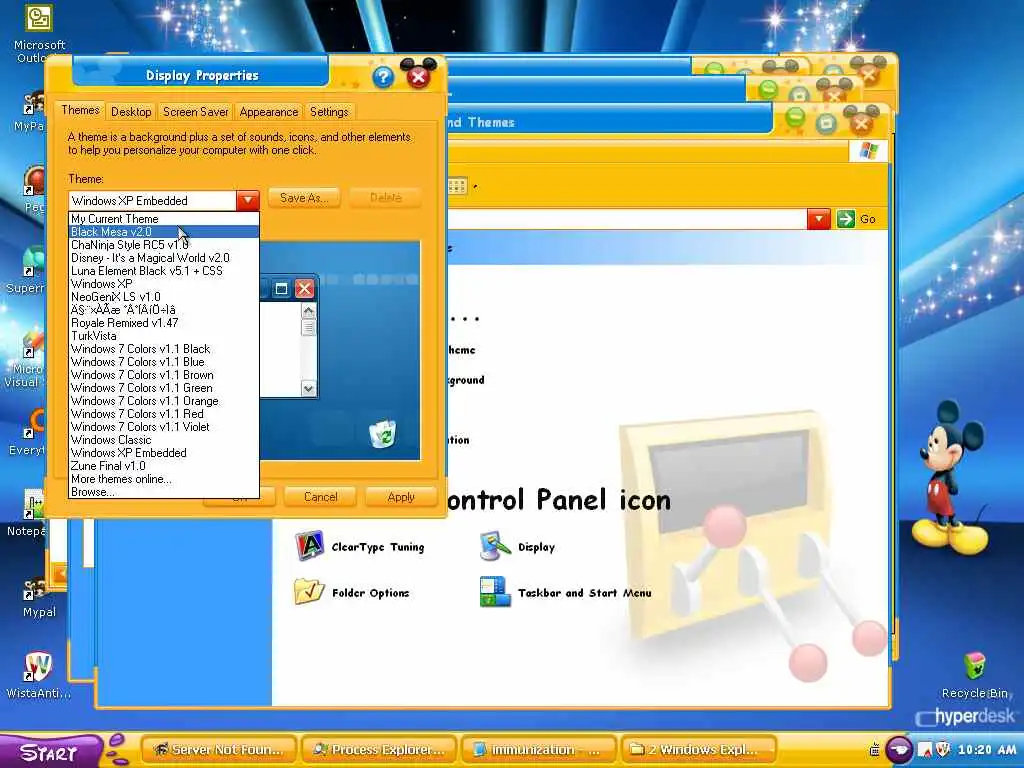The image size is (1024, 768).
Task: Click recycle bin icon in theme preview
Action: (x=383, y=434)
